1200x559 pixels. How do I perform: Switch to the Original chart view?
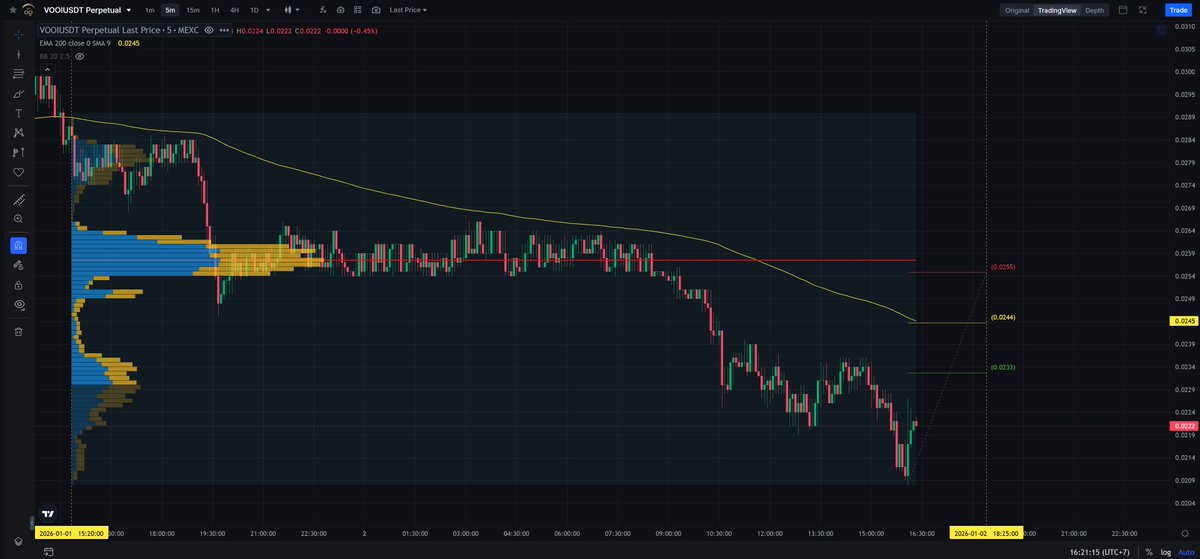[x=1017, y=10]
